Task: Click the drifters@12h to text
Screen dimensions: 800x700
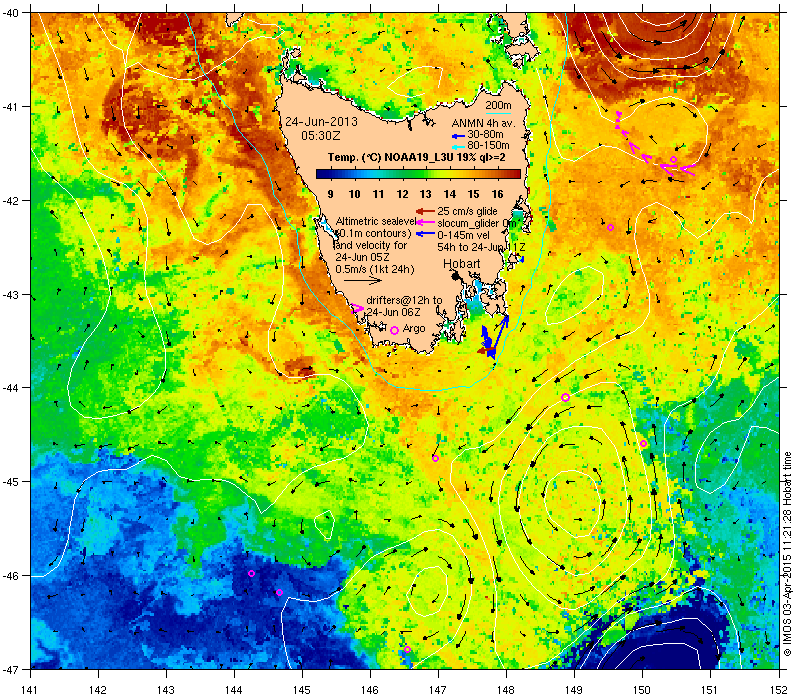Action: point(405,300)
